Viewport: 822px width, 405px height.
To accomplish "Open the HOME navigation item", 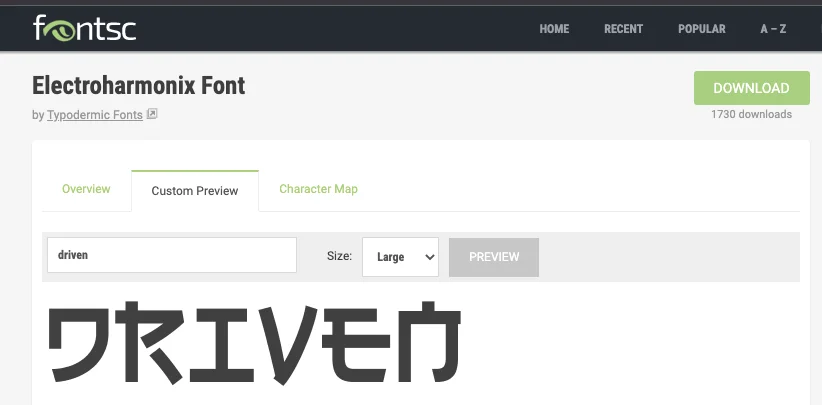I will (x=554, y=29).
